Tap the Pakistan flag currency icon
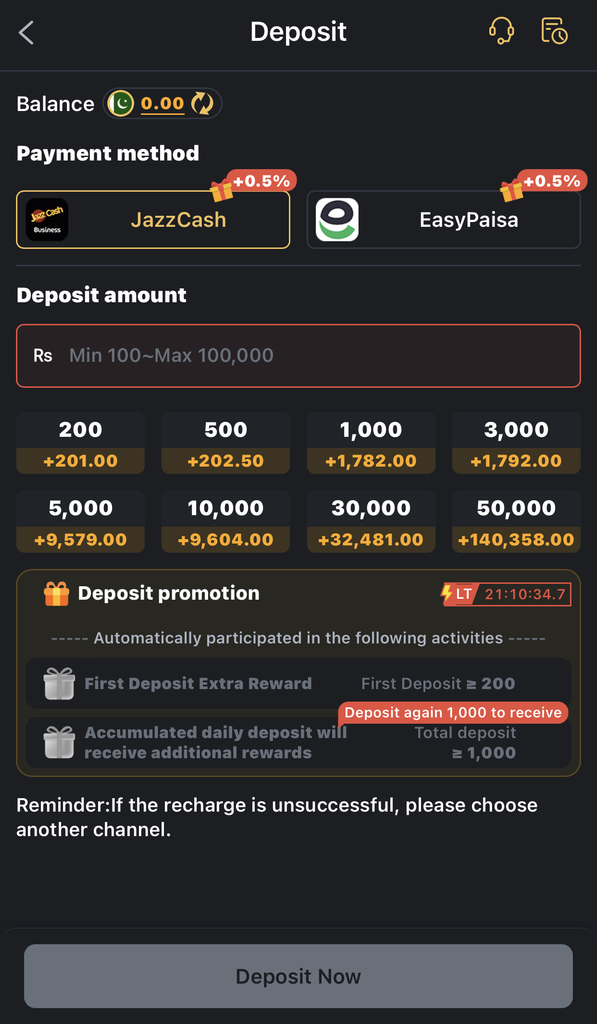 [121, 103]
